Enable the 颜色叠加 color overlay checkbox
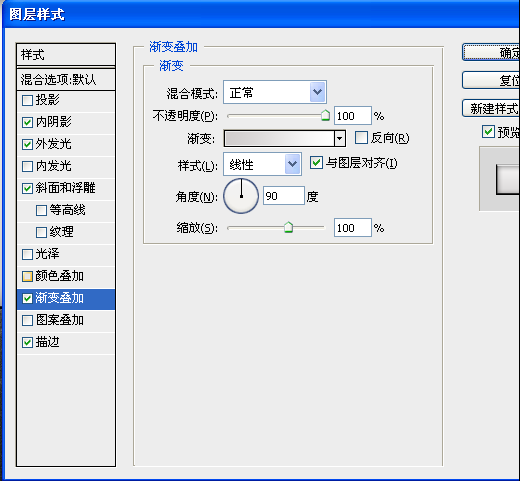The width and height of the screenshot is (520, 481). click(x=27, y=276)
